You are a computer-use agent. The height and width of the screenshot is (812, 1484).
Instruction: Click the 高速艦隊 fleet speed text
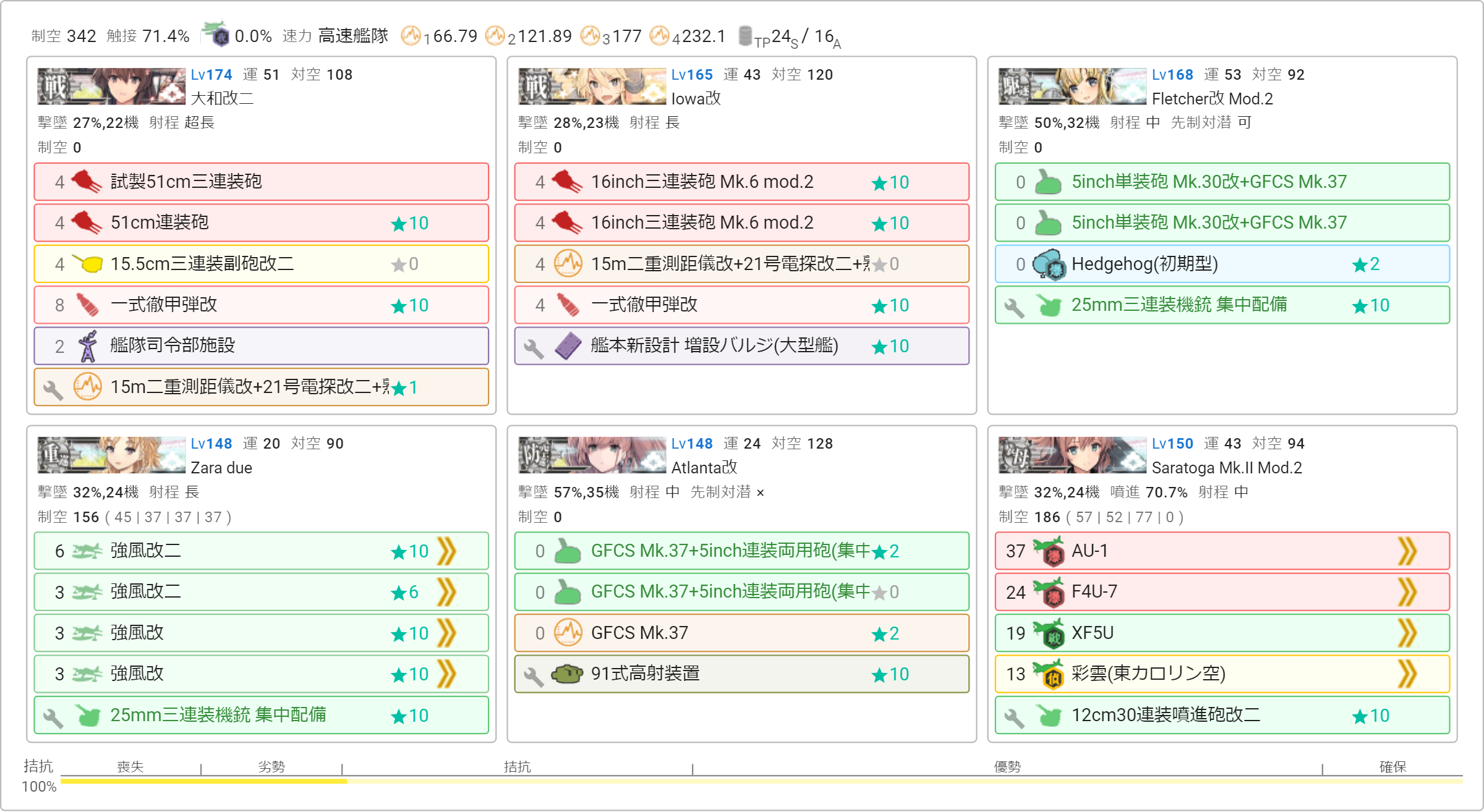click(353, 35)
